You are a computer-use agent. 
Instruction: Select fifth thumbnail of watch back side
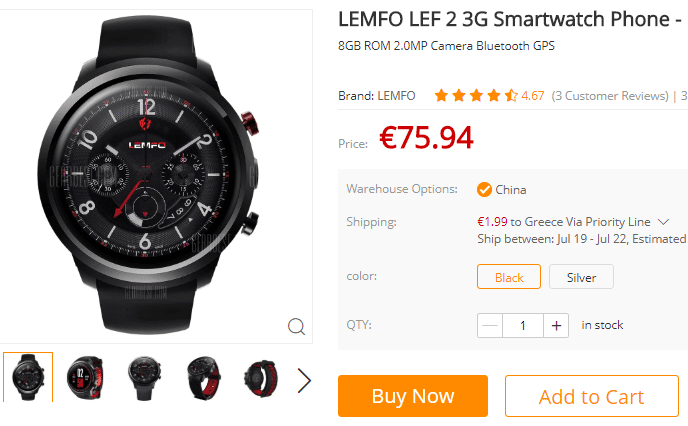click(x=262, y=377)
